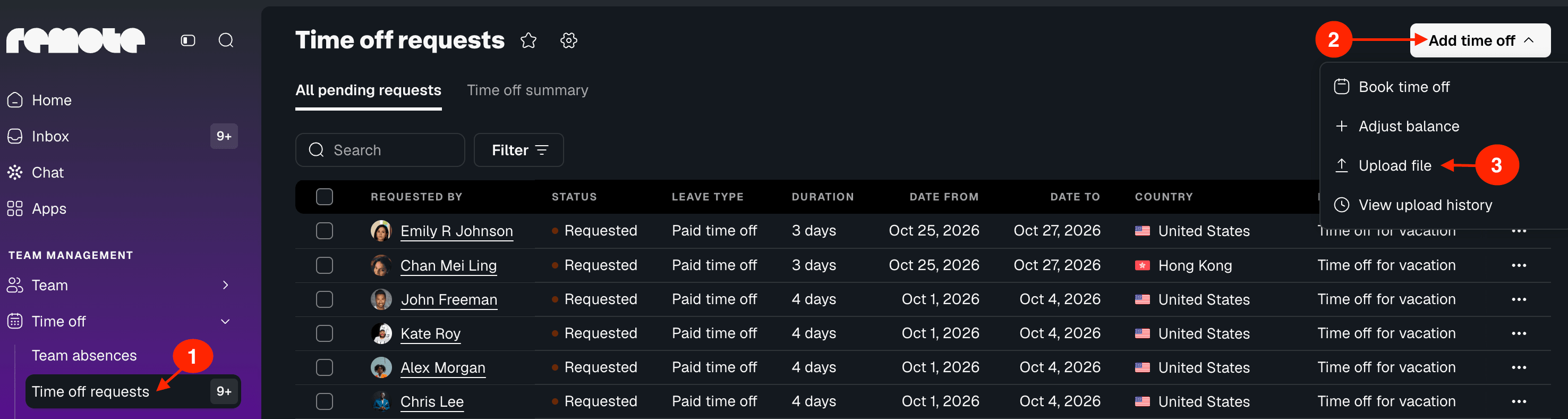Switch to Time off summary tab
Viewport: 1568px width, 419px height.
coord(527,90)
